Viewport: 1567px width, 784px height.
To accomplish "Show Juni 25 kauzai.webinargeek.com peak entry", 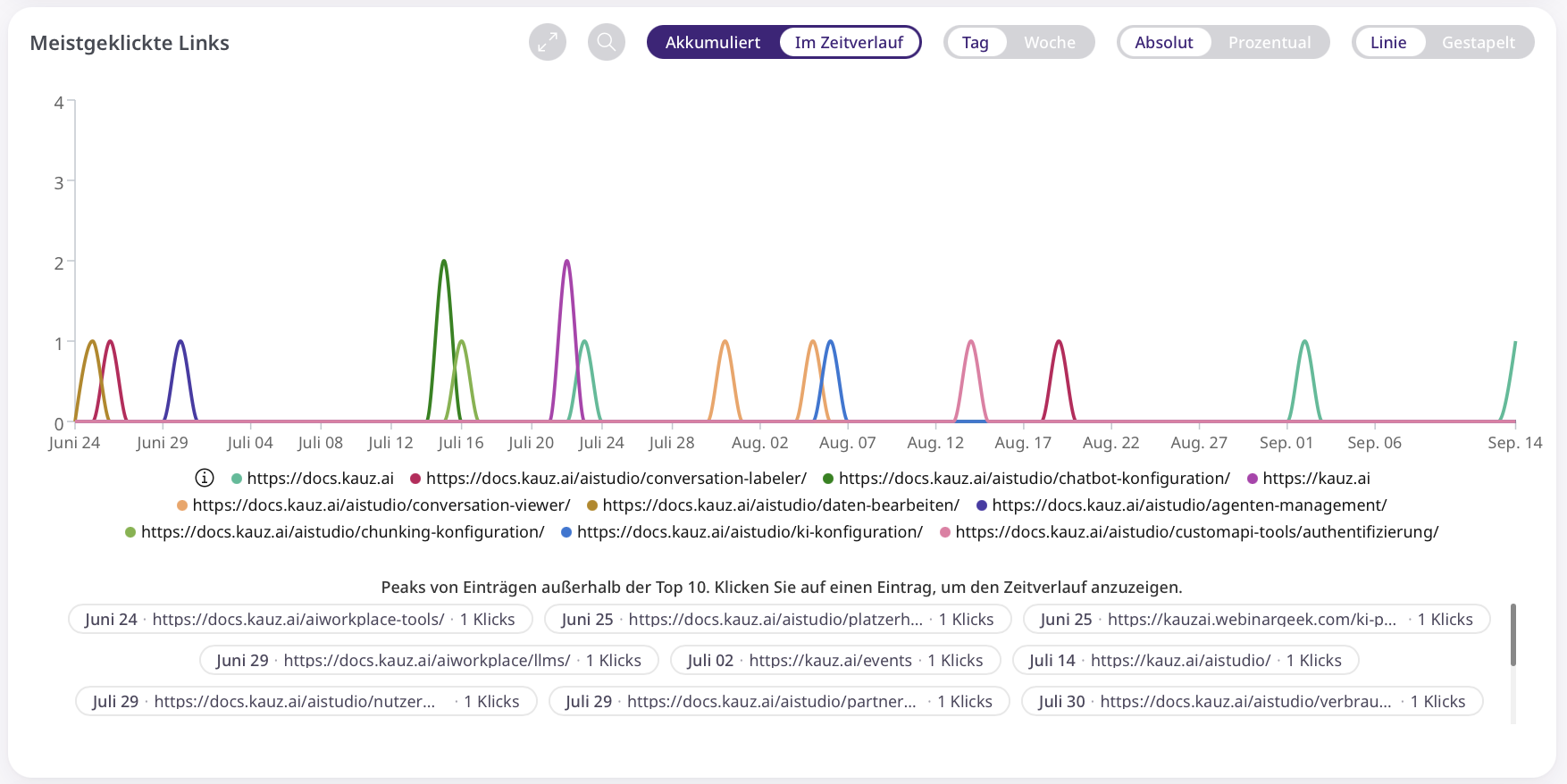I will pyautogui.click(x=1256, y=619).
